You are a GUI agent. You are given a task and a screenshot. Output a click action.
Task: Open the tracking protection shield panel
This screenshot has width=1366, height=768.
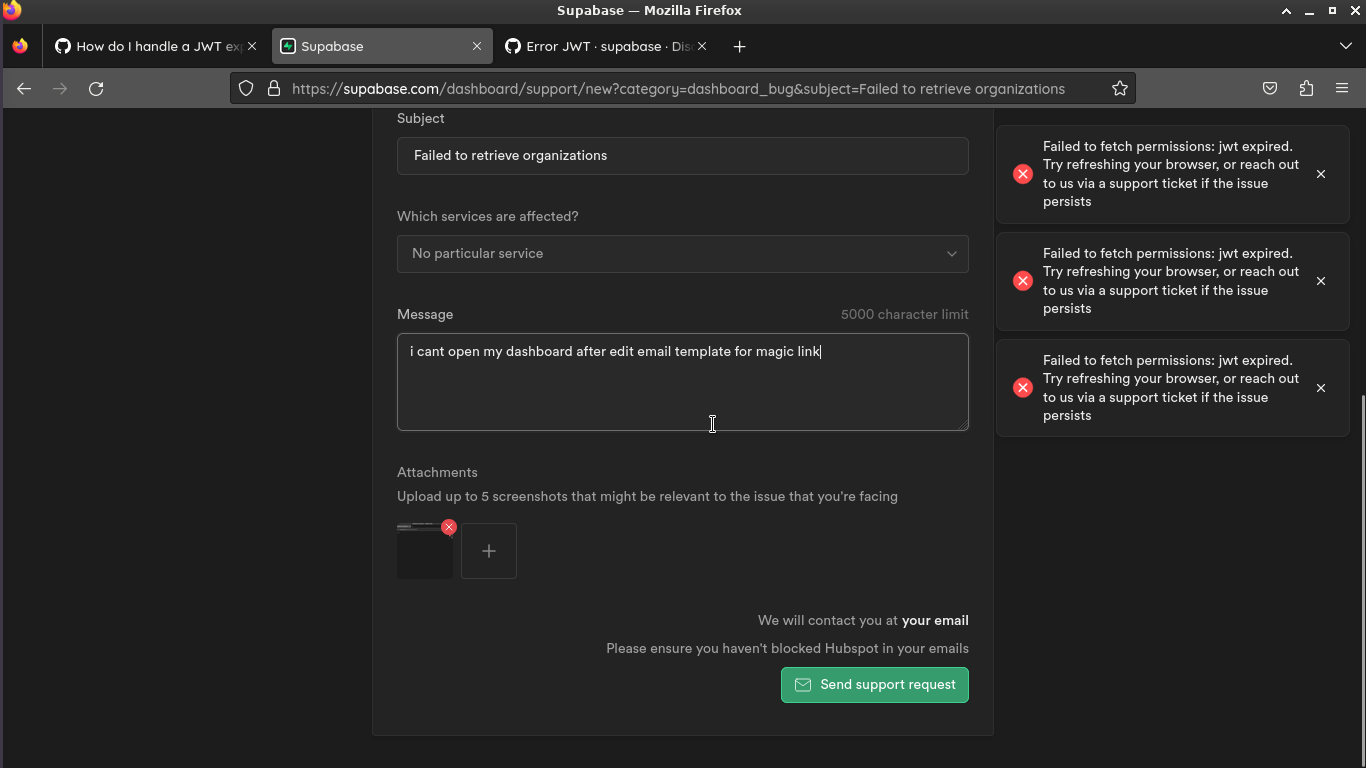point(246,88)
